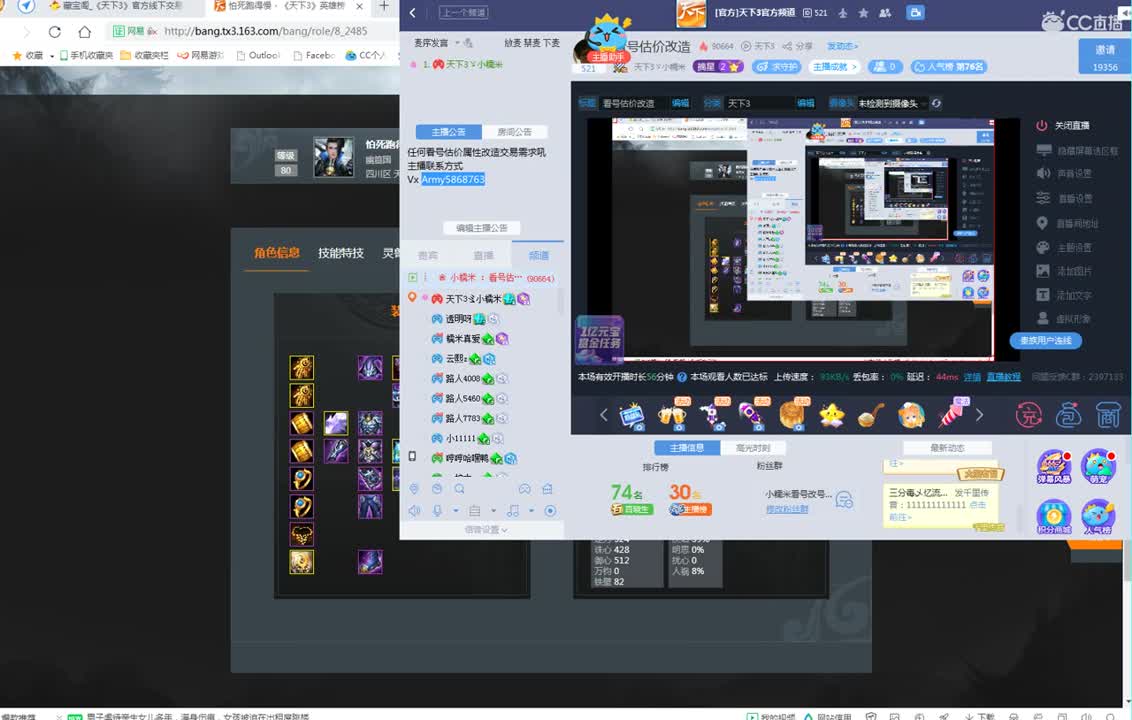The height and width of the screenshot is (720, 1132).
Task: Open the camera selection dropdown 未检测到摄像头
Action: 892,103
